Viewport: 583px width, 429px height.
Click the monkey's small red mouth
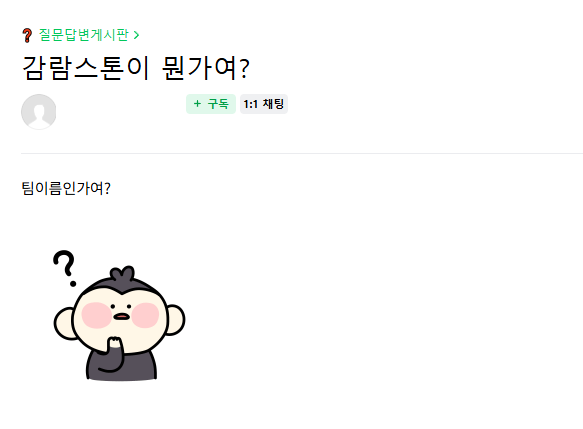tap(121, 317)
